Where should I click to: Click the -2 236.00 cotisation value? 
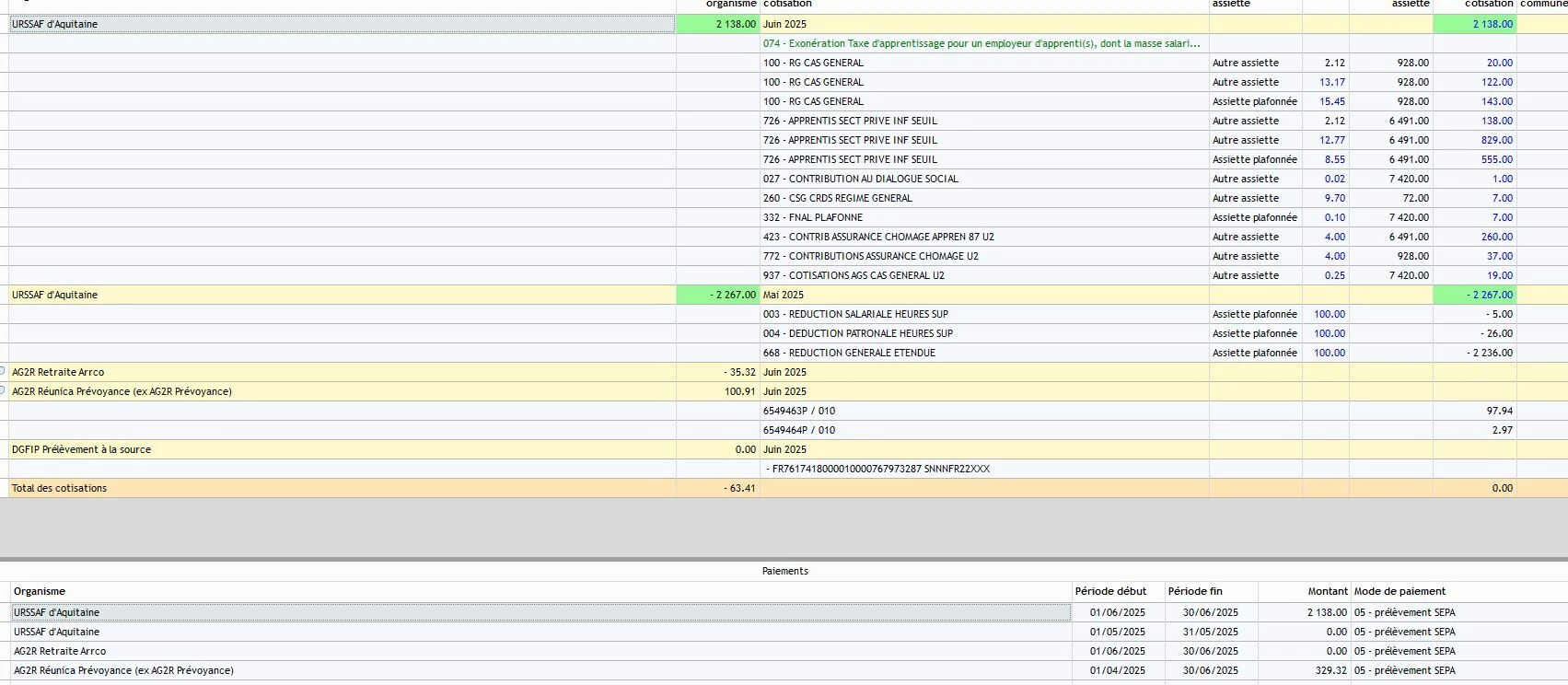(1490, 353)
